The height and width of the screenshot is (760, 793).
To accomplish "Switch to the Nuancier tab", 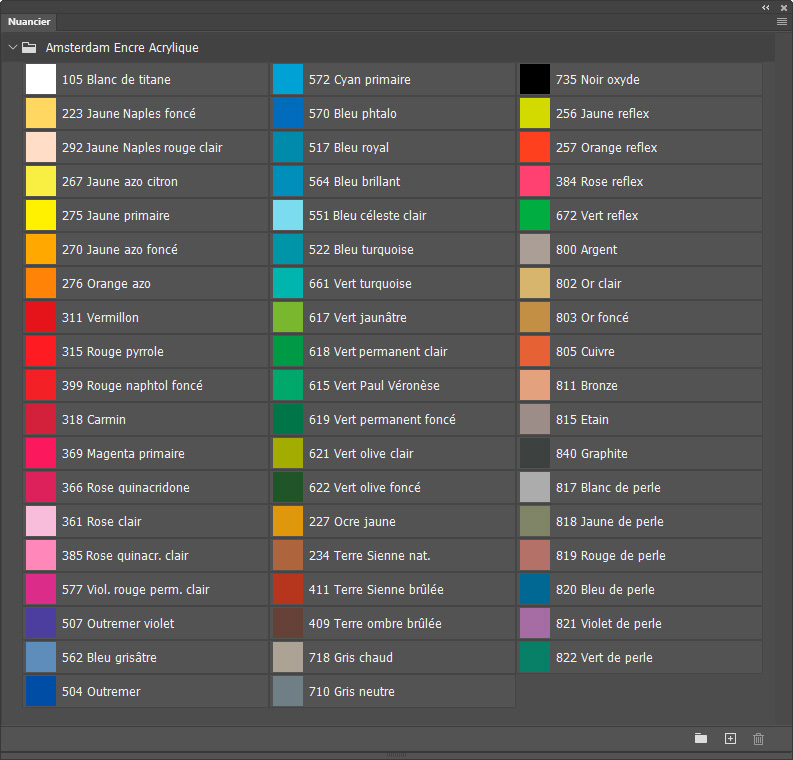I will (29, 22).
